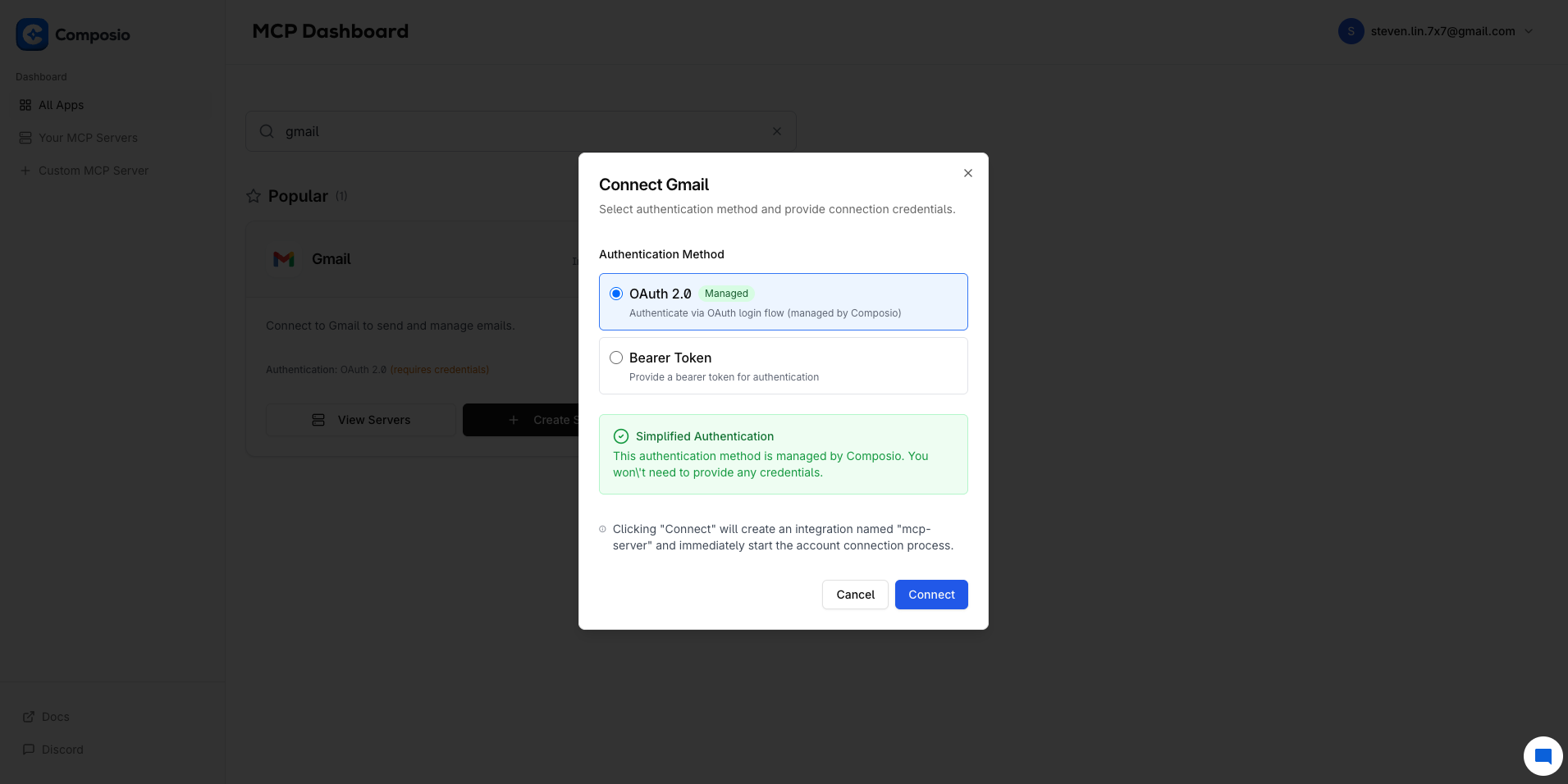Click the green Simplified Authentication checkmark

click(x=621, y=436)
